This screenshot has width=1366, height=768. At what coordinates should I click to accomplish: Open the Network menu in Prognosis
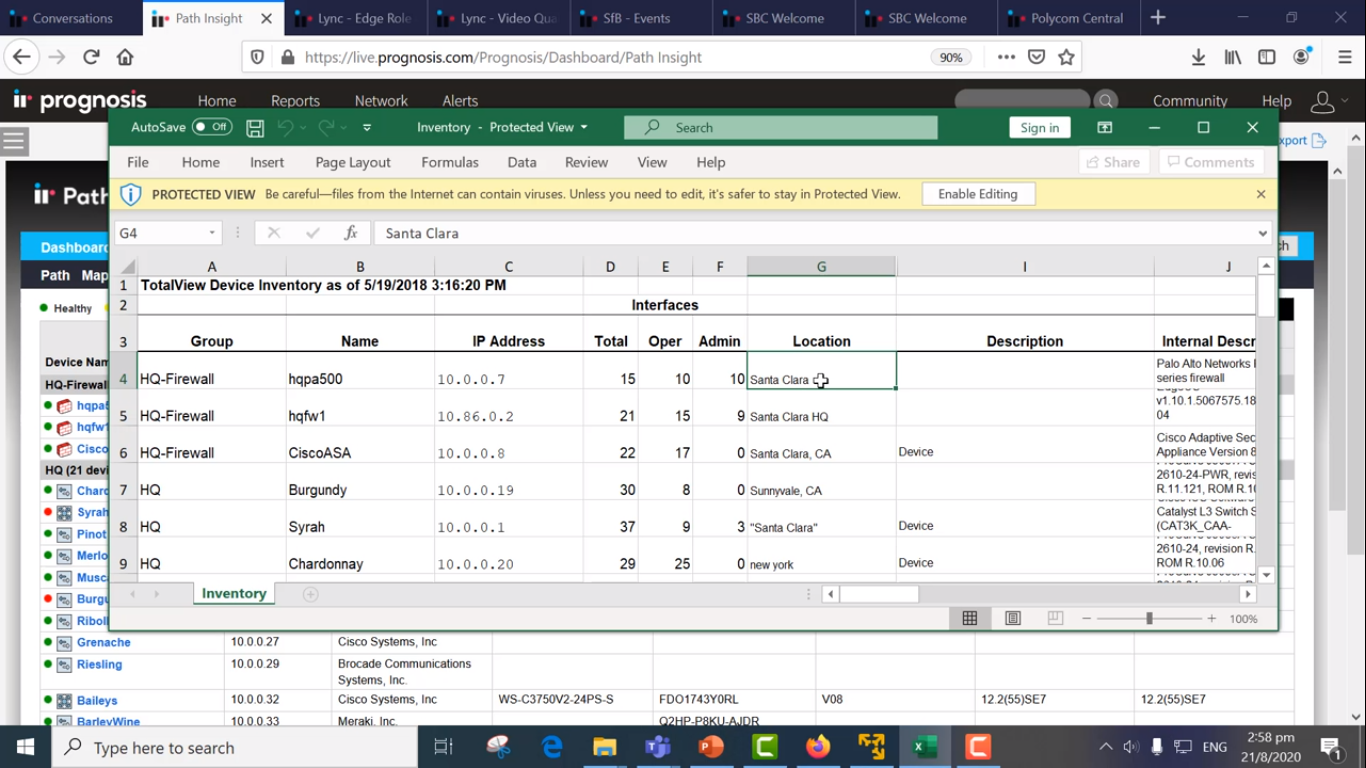coord(381,101)
